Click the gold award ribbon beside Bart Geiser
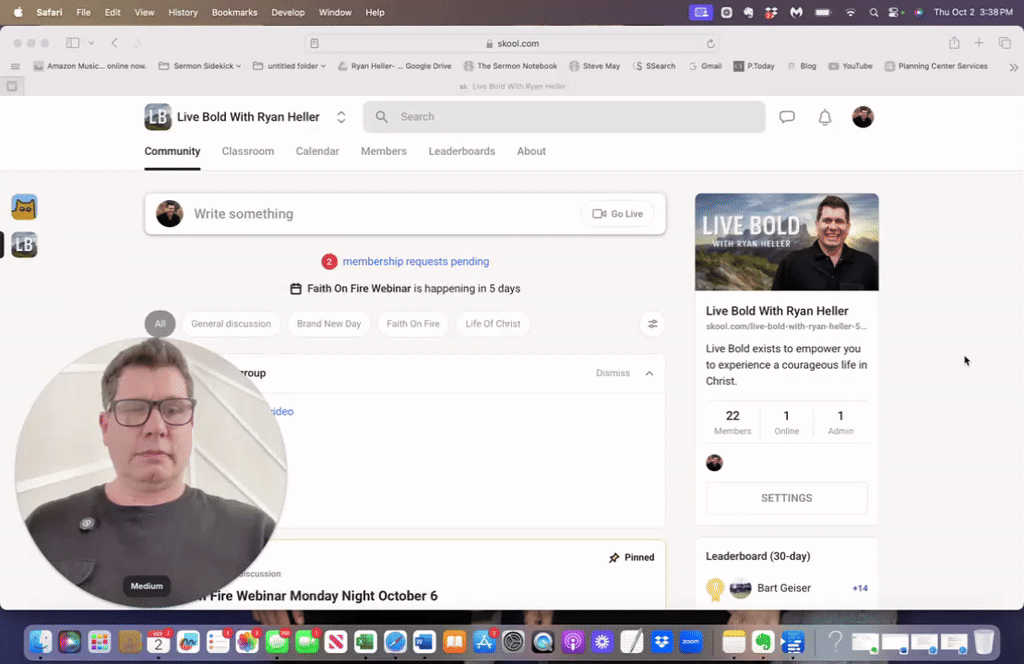Image resolution: width=1024 pixels, height=664 pixels. coord(714,589)
